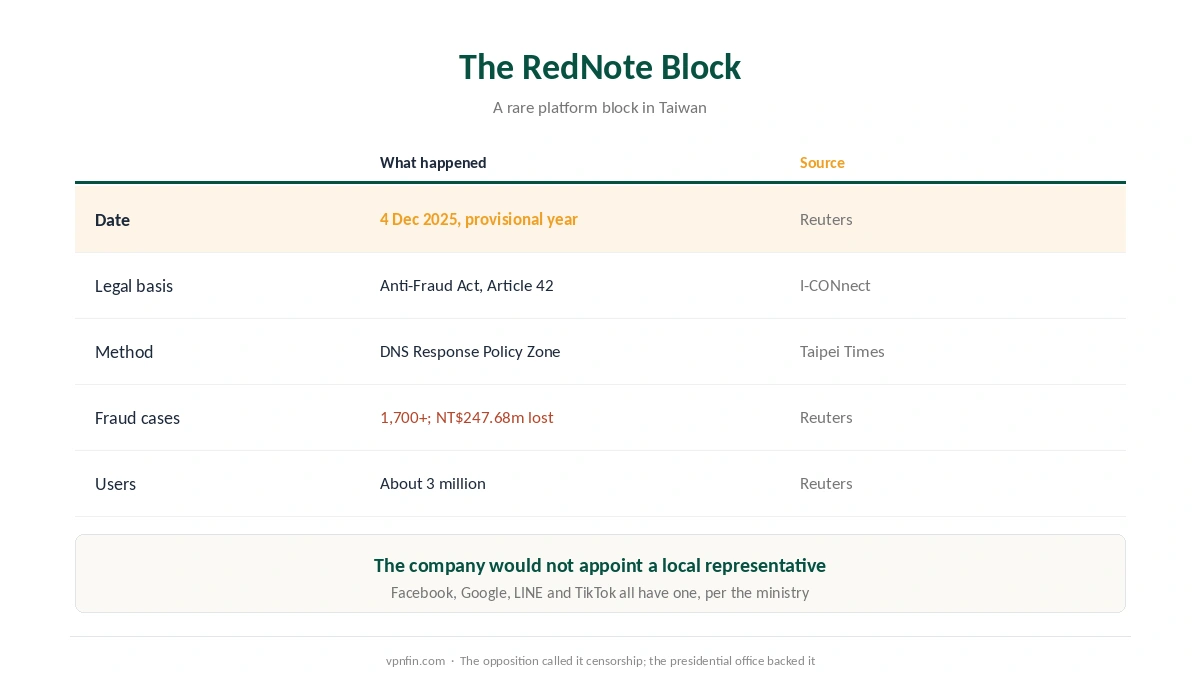
Task: Click 'DNS Response Policy Zone' cell
Action: pos(470,351)
